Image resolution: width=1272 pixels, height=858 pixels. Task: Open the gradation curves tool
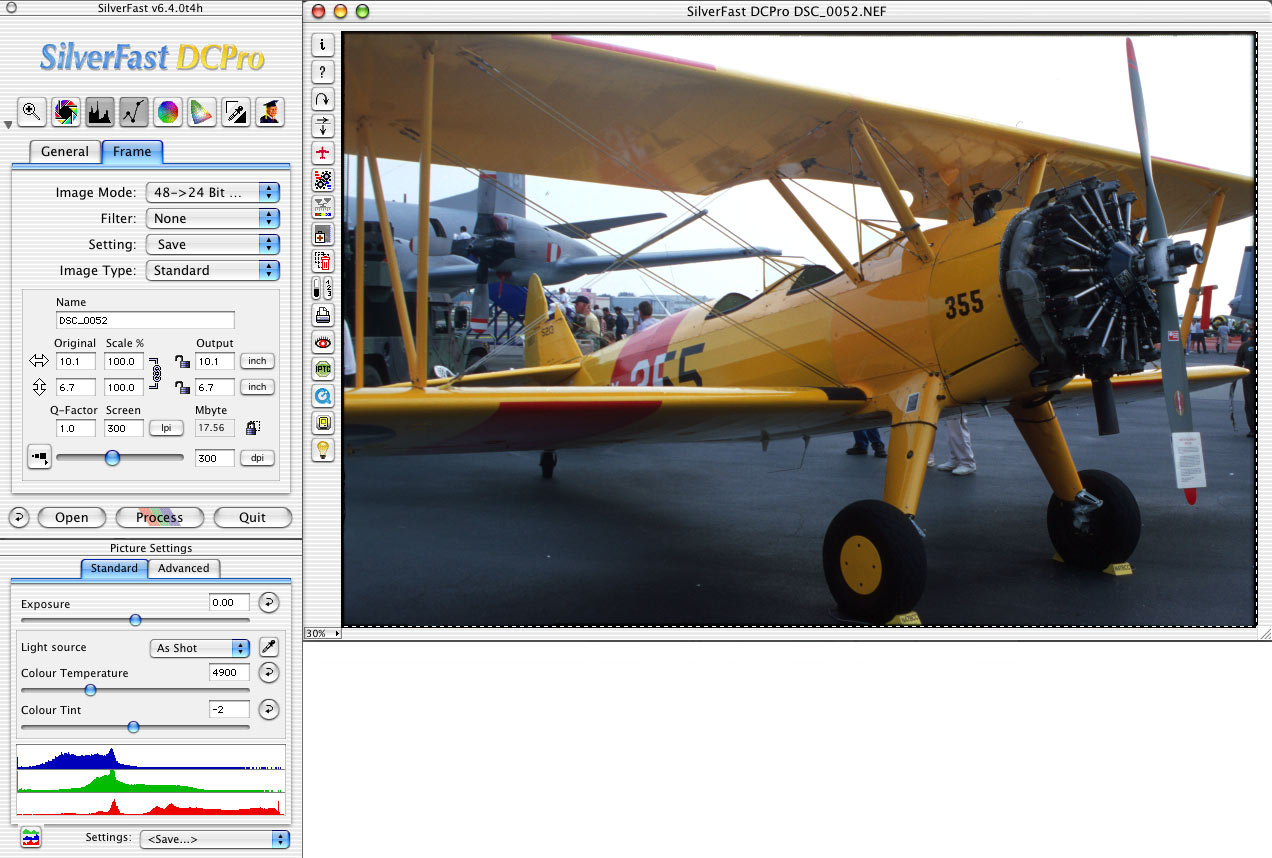tap(134, 113)
